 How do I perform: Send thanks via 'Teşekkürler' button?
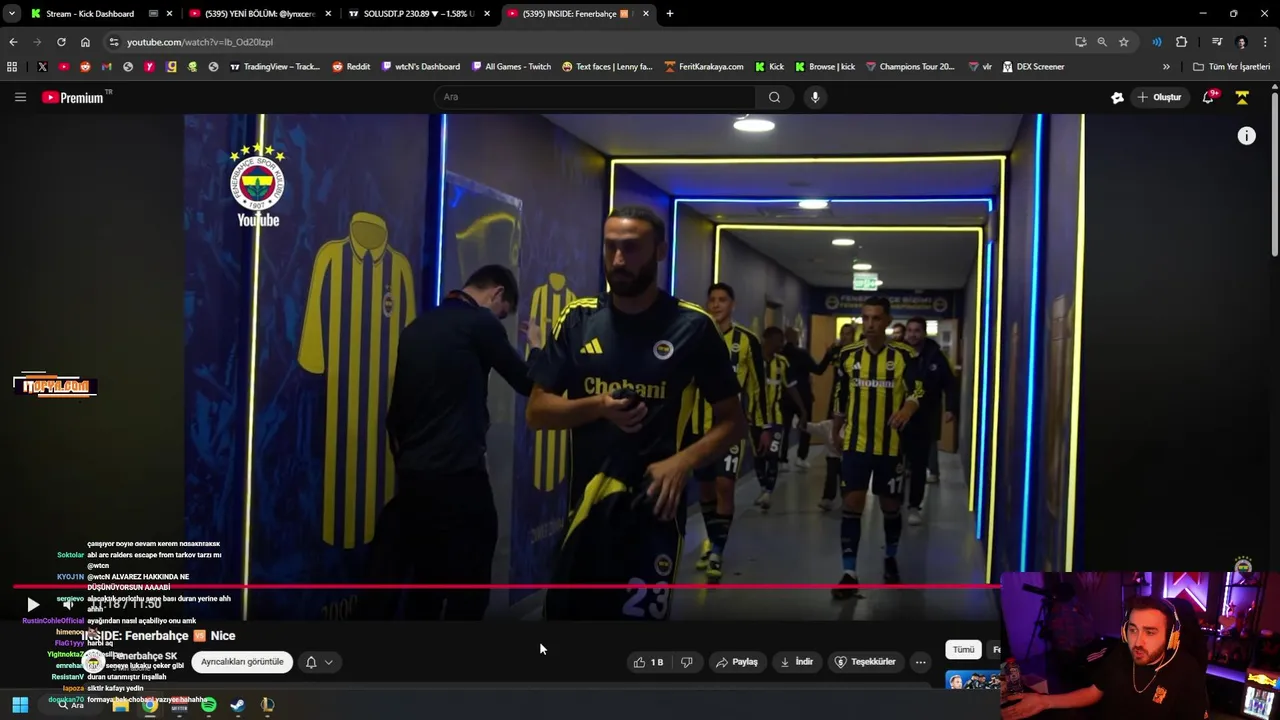tap(866, 662)
